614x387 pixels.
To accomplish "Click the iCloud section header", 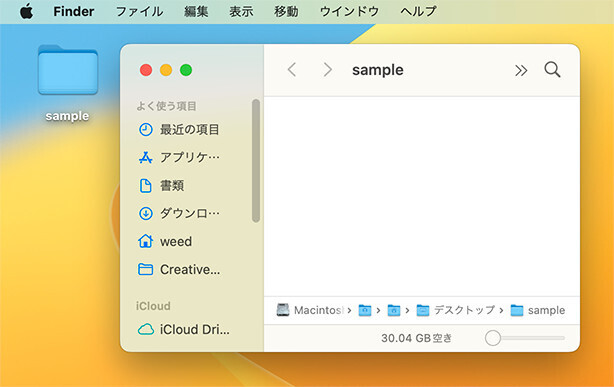I will pyautogui.click(x=153, y=306).
